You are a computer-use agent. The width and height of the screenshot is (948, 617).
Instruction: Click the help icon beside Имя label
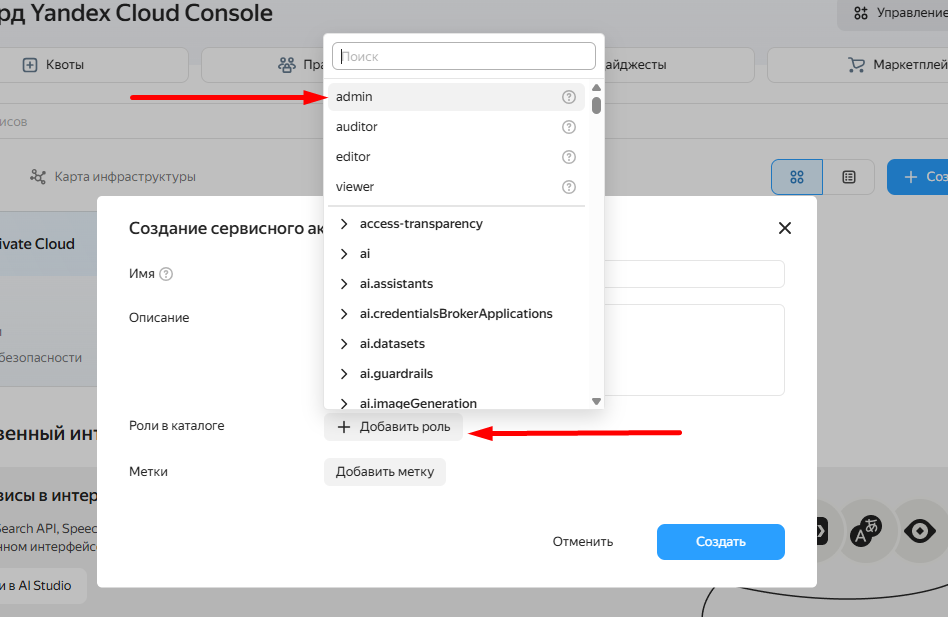[166, 274]
